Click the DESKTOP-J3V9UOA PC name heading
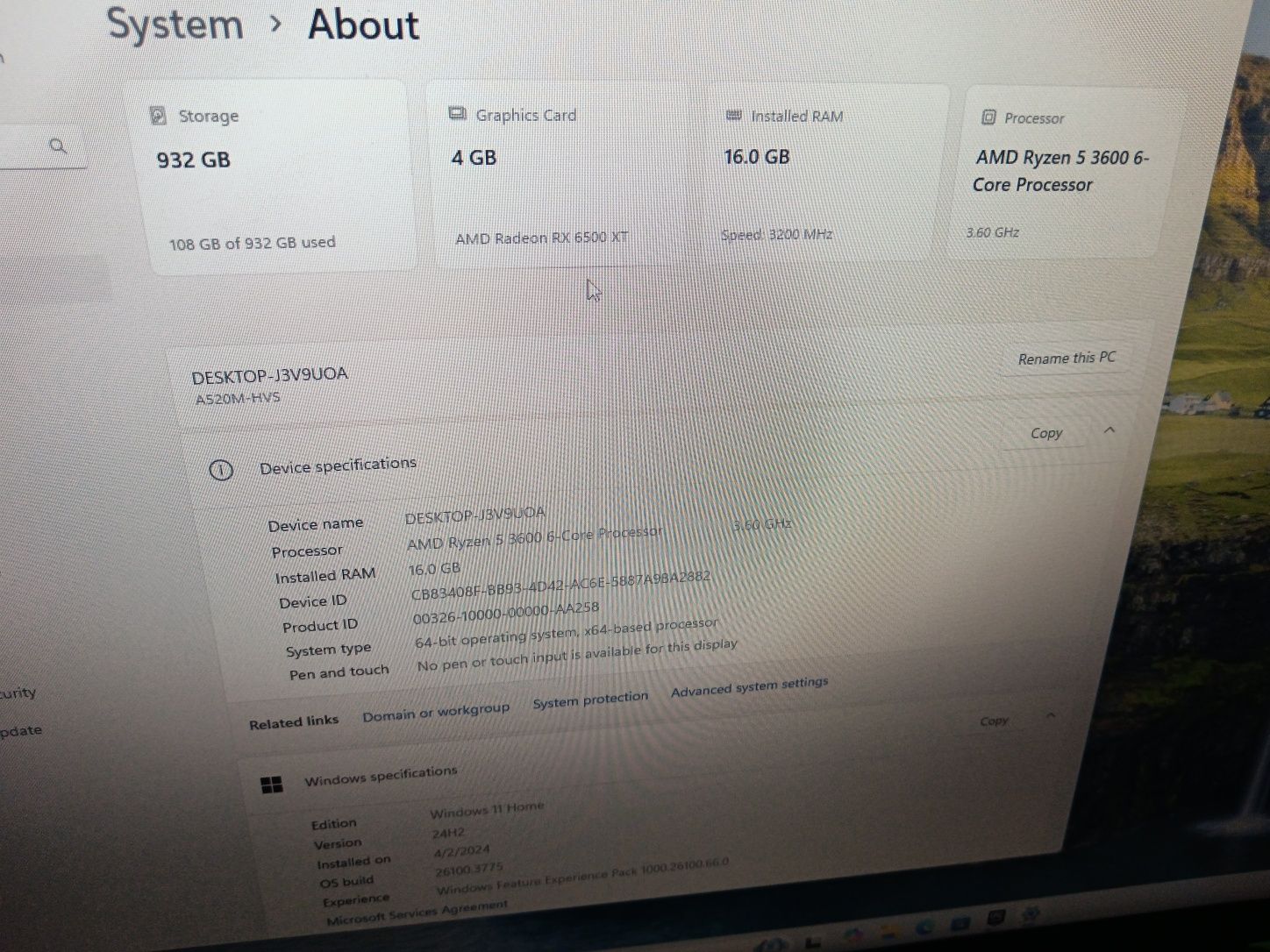Image resolution: width=1270 pixels, height=952 pixels. [270, 374]
